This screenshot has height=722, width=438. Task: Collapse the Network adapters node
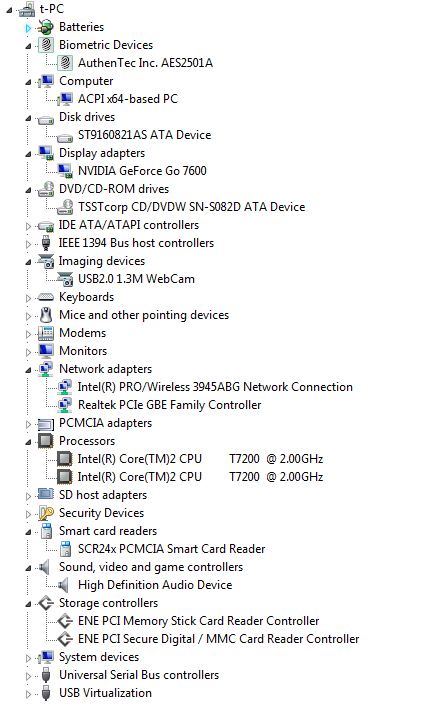(29, 370)
